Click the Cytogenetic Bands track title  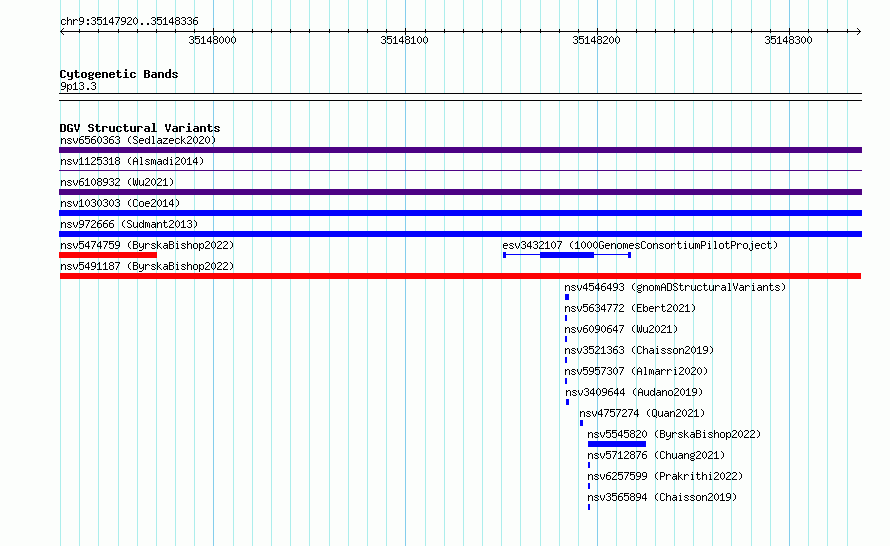pyautogui.click(x=119, y=74)
